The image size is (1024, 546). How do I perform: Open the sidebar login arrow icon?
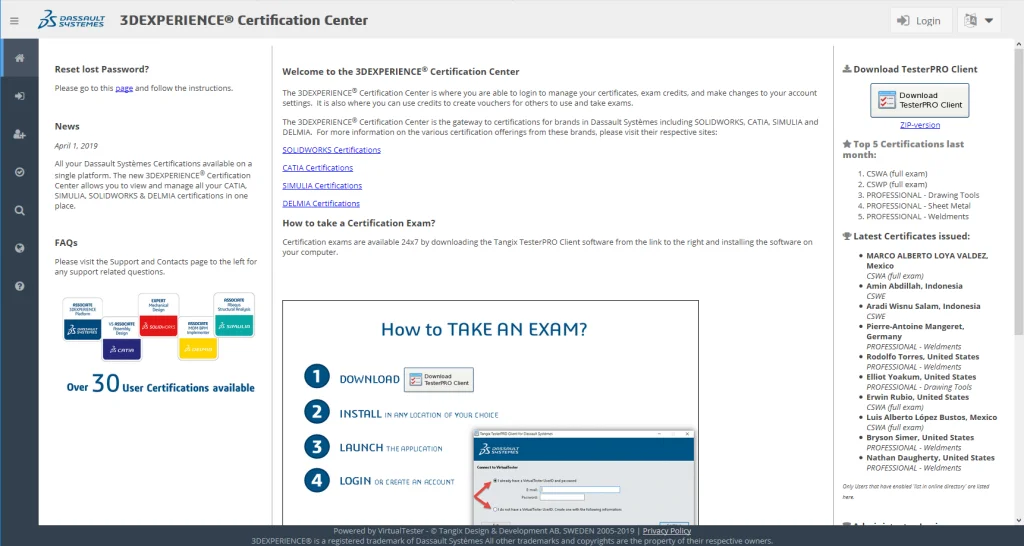pos(20,96)
